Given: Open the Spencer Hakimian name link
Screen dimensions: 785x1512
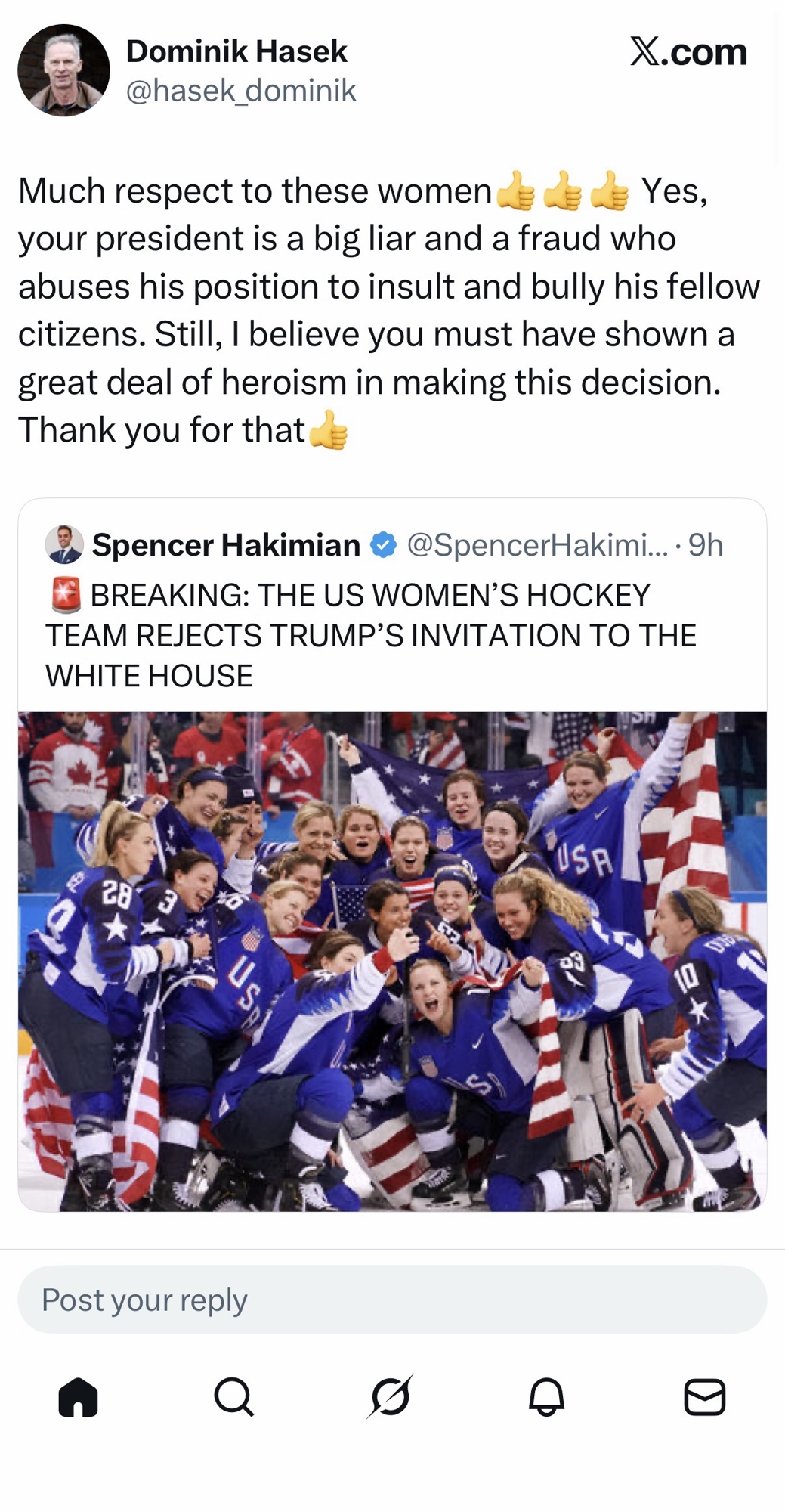Looking at the screenshot, I should pos(226,545).
